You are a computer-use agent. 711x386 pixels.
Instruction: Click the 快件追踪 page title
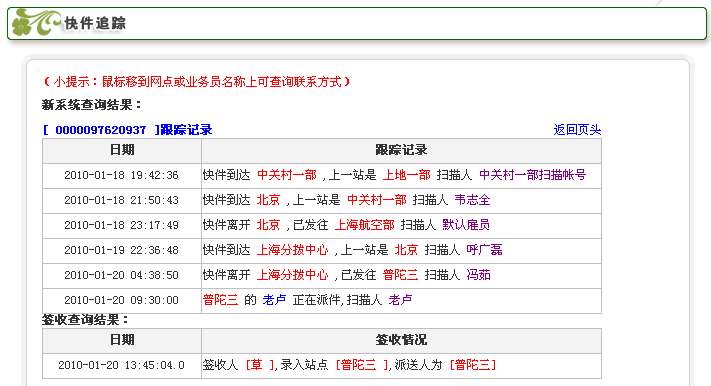(x=95, y=23)
